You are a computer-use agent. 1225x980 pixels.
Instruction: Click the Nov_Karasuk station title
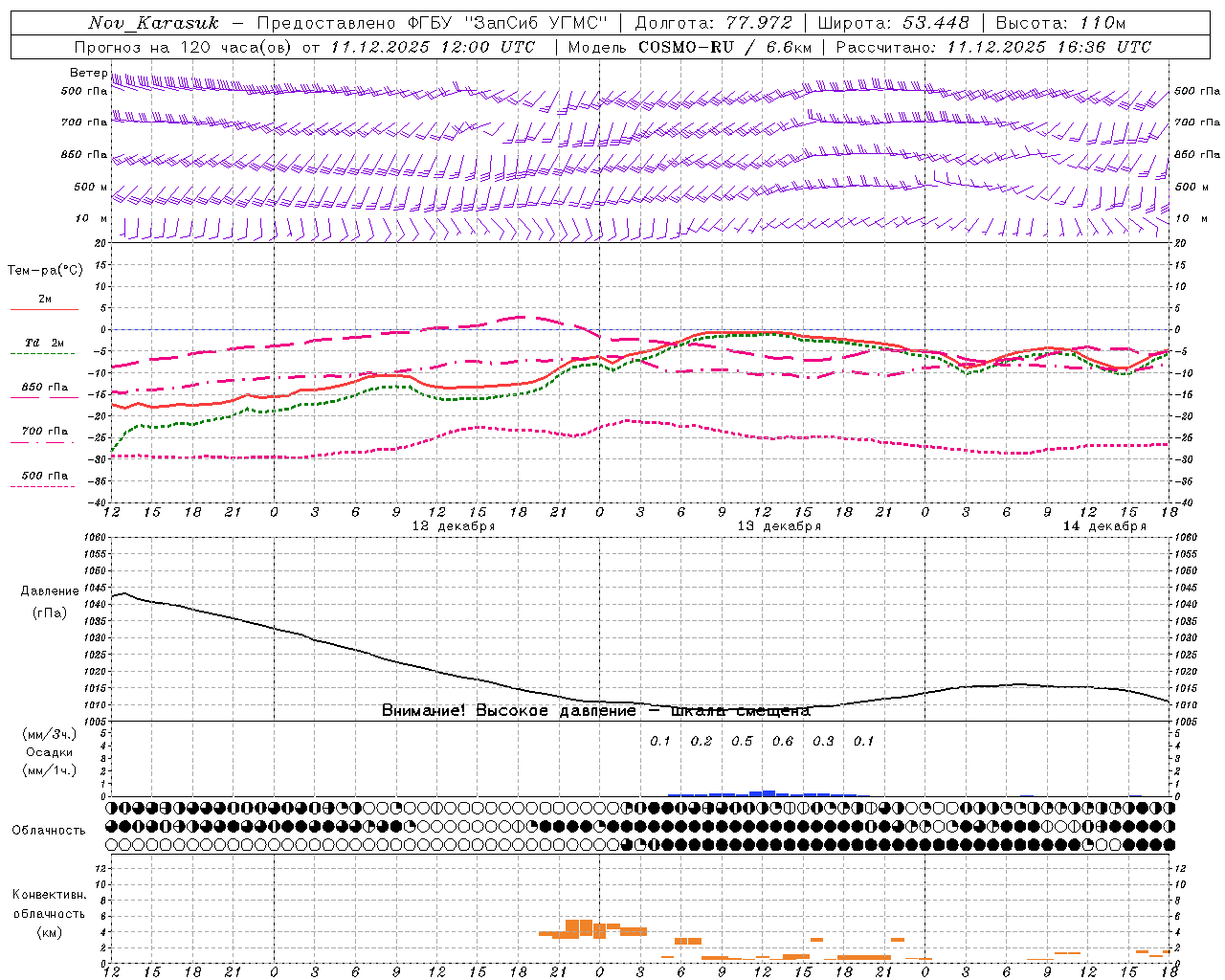click(x=154, y=23)
